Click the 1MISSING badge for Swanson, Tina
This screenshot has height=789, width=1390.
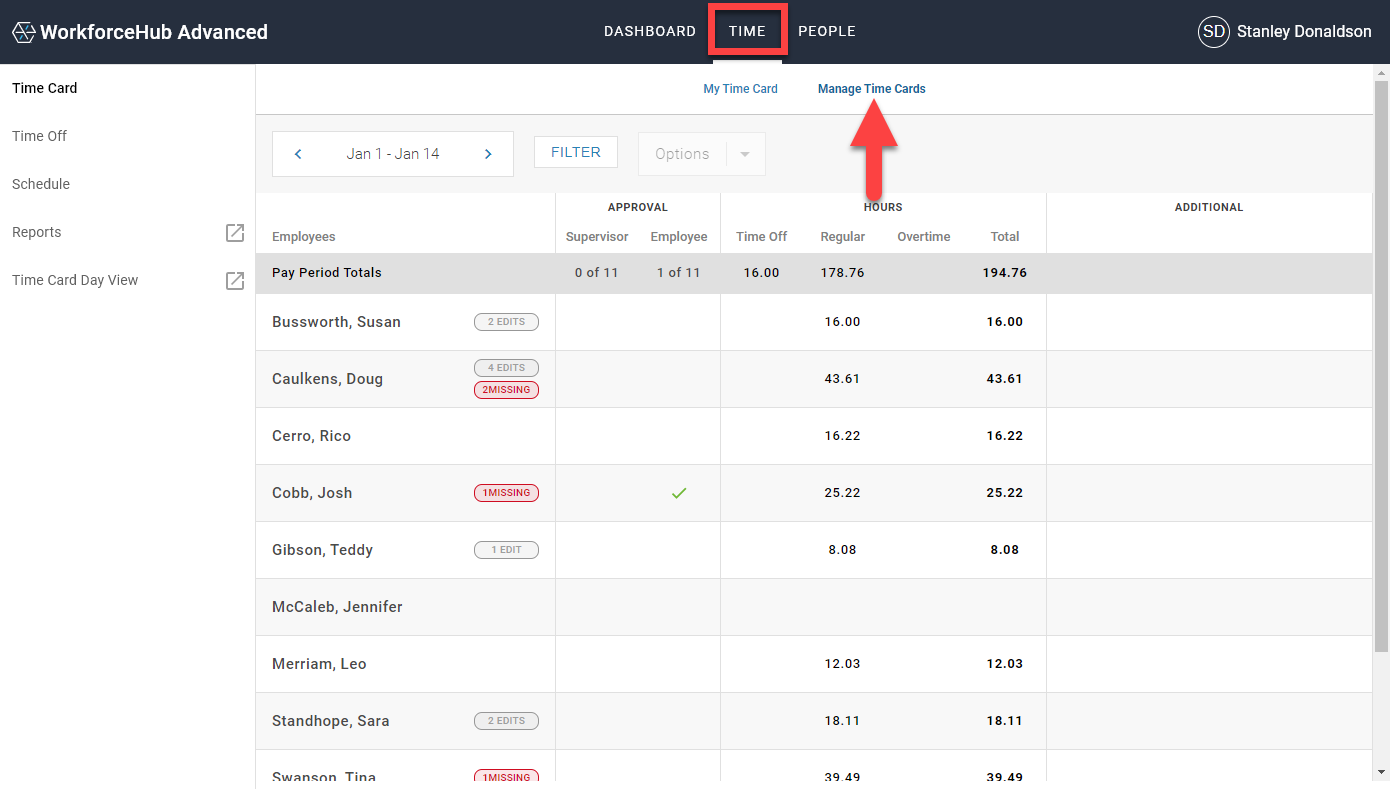tap(506, 777)
